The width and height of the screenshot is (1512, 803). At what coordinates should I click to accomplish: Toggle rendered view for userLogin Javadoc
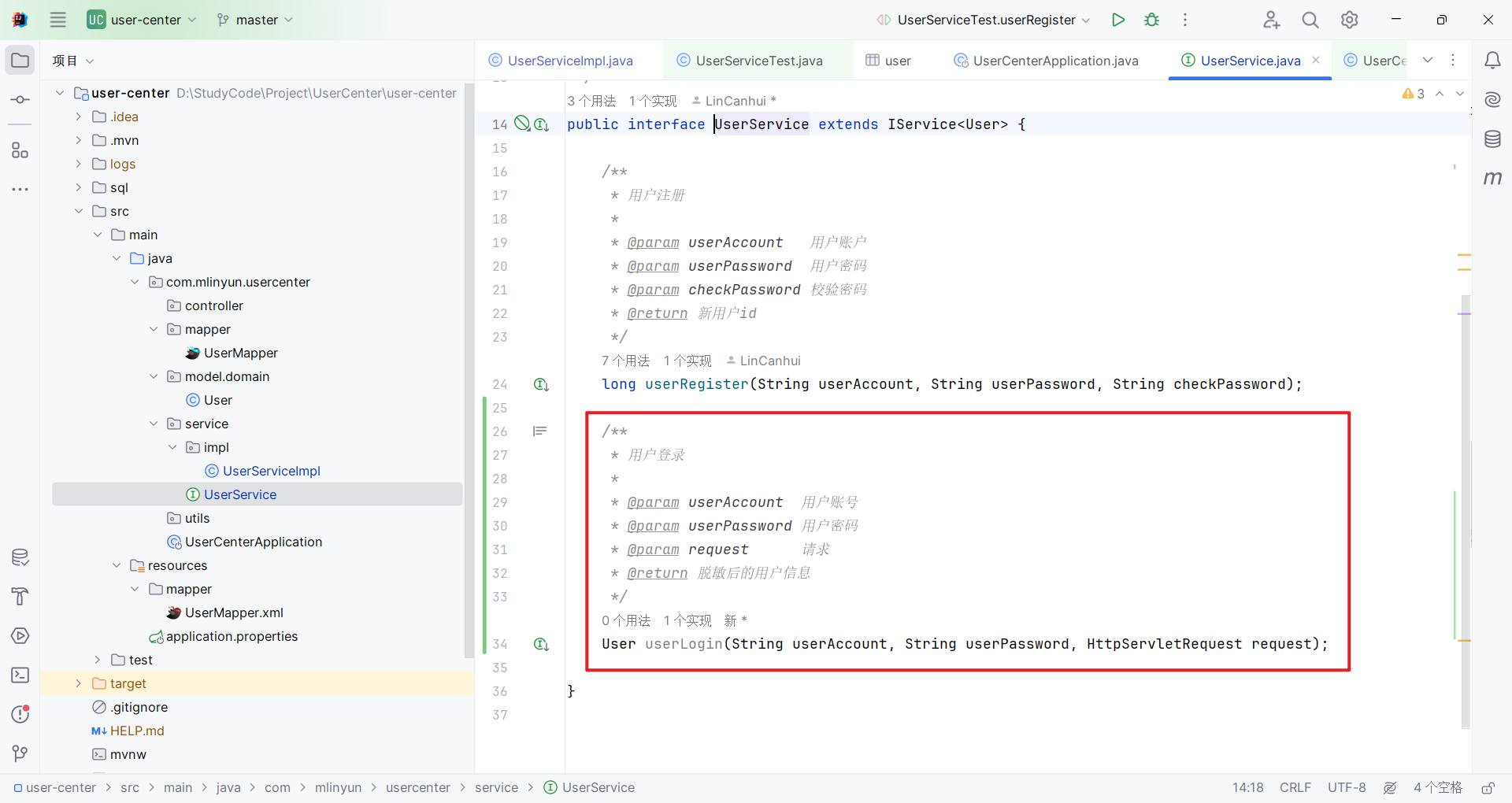point(539,431)
